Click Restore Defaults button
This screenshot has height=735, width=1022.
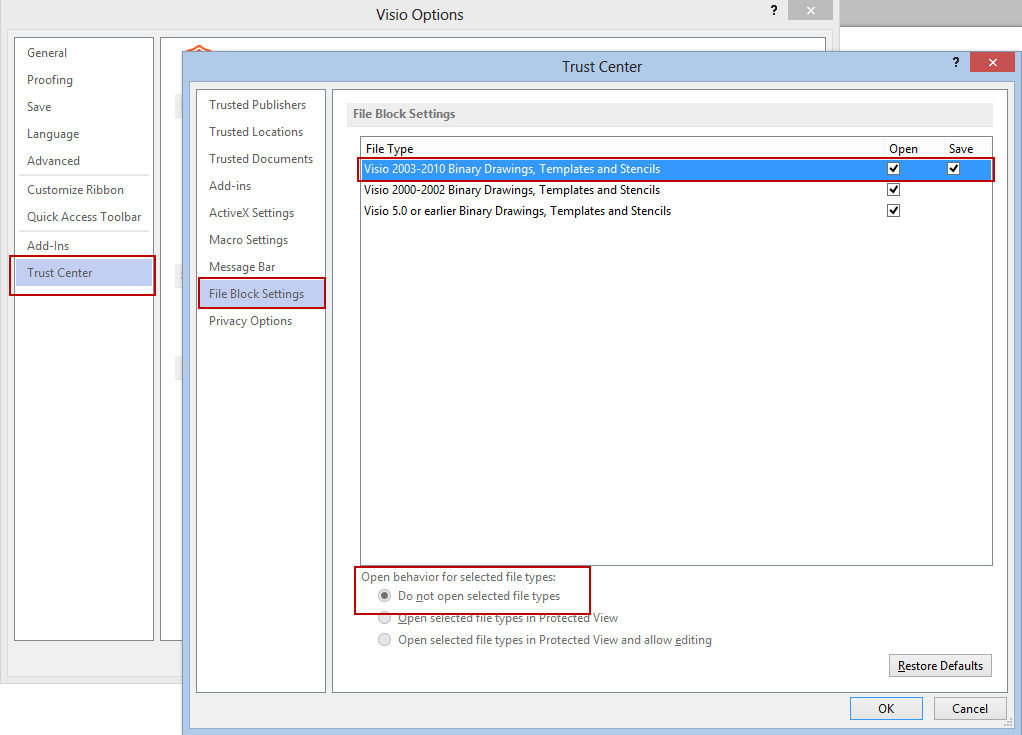tap(940, 666)
